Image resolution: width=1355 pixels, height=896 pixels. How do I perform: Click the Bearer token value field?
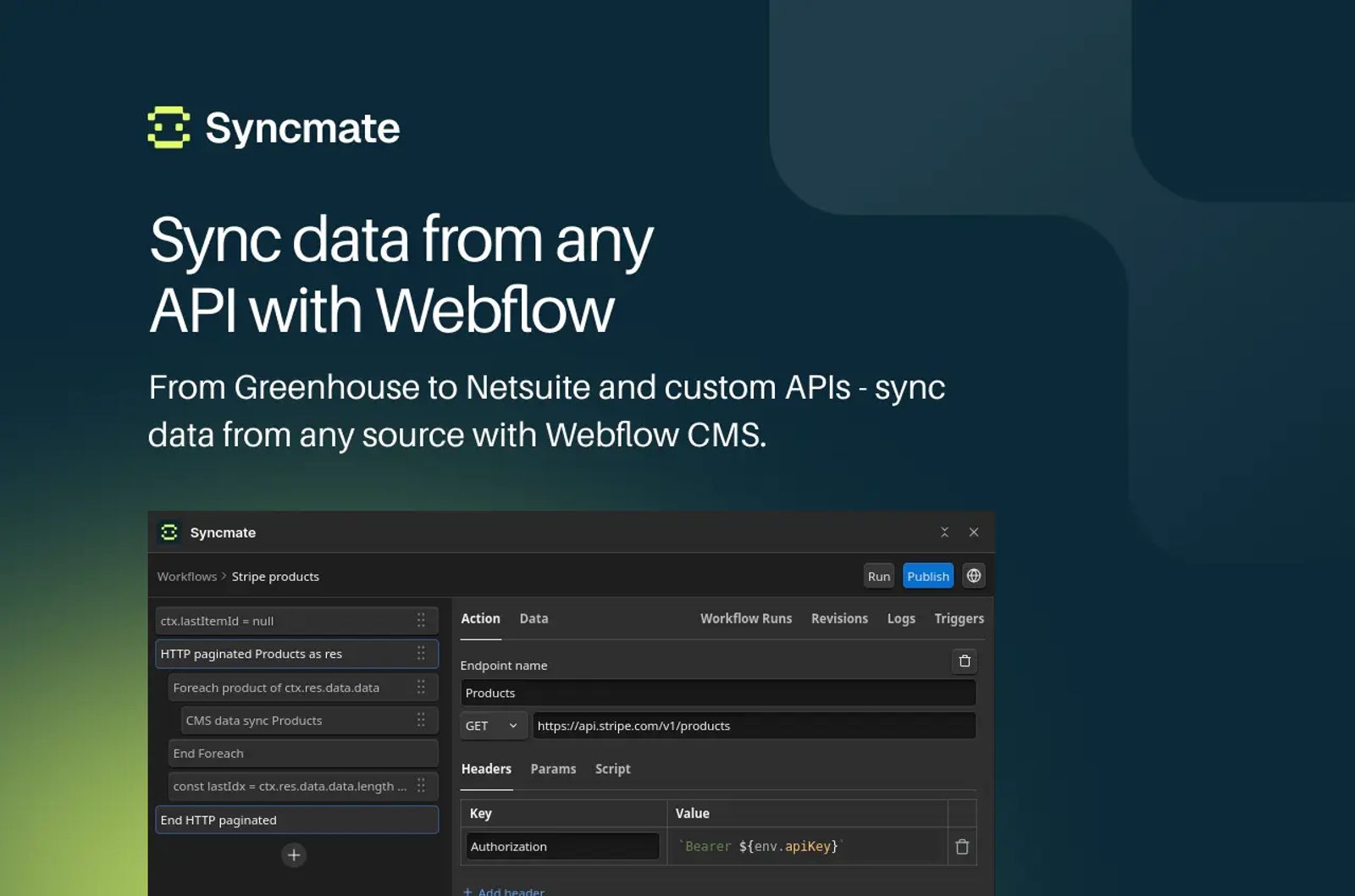tap(807, 846)
